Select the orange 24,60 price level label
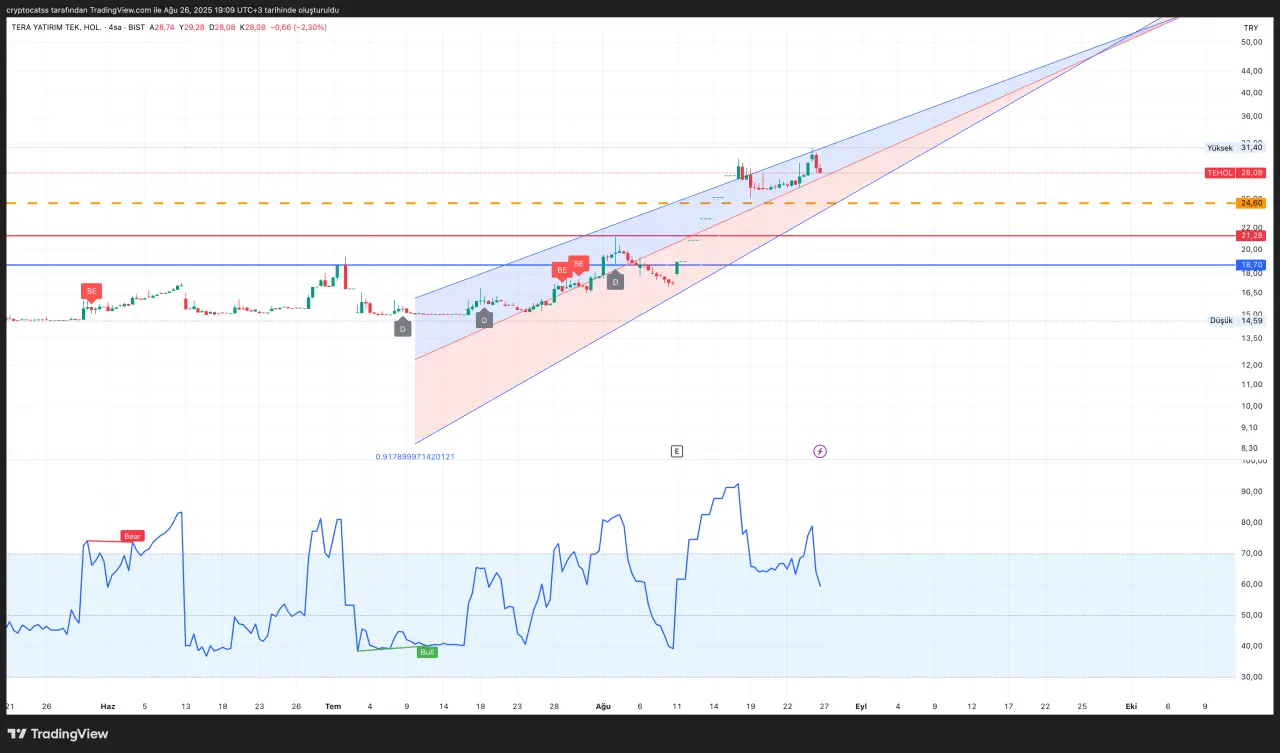Viewport: 1280px width, 753px height. pos(1251,203)
